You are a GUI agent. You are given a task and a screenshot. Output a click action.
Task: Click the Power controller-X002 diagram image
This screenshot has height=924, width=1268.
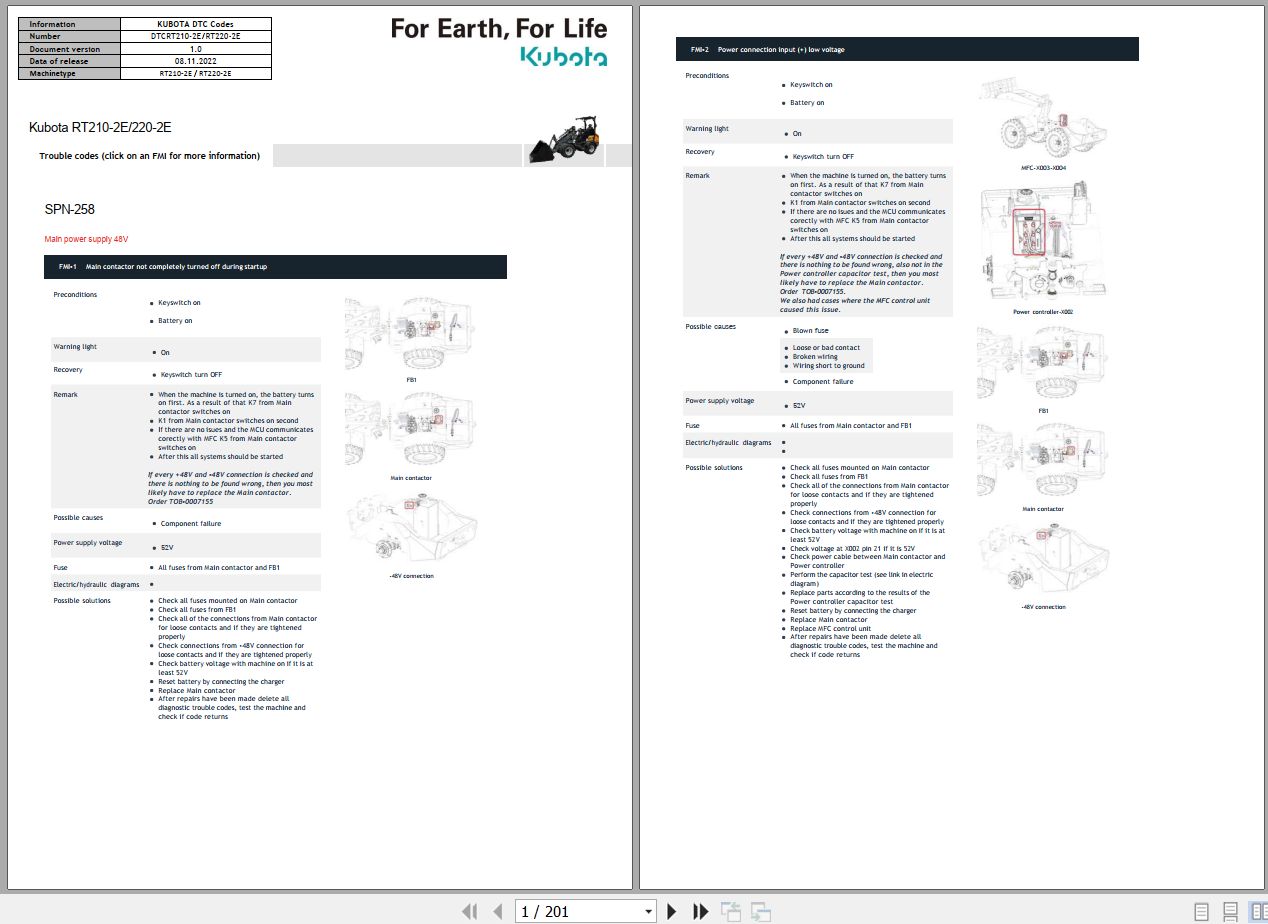1043,241
